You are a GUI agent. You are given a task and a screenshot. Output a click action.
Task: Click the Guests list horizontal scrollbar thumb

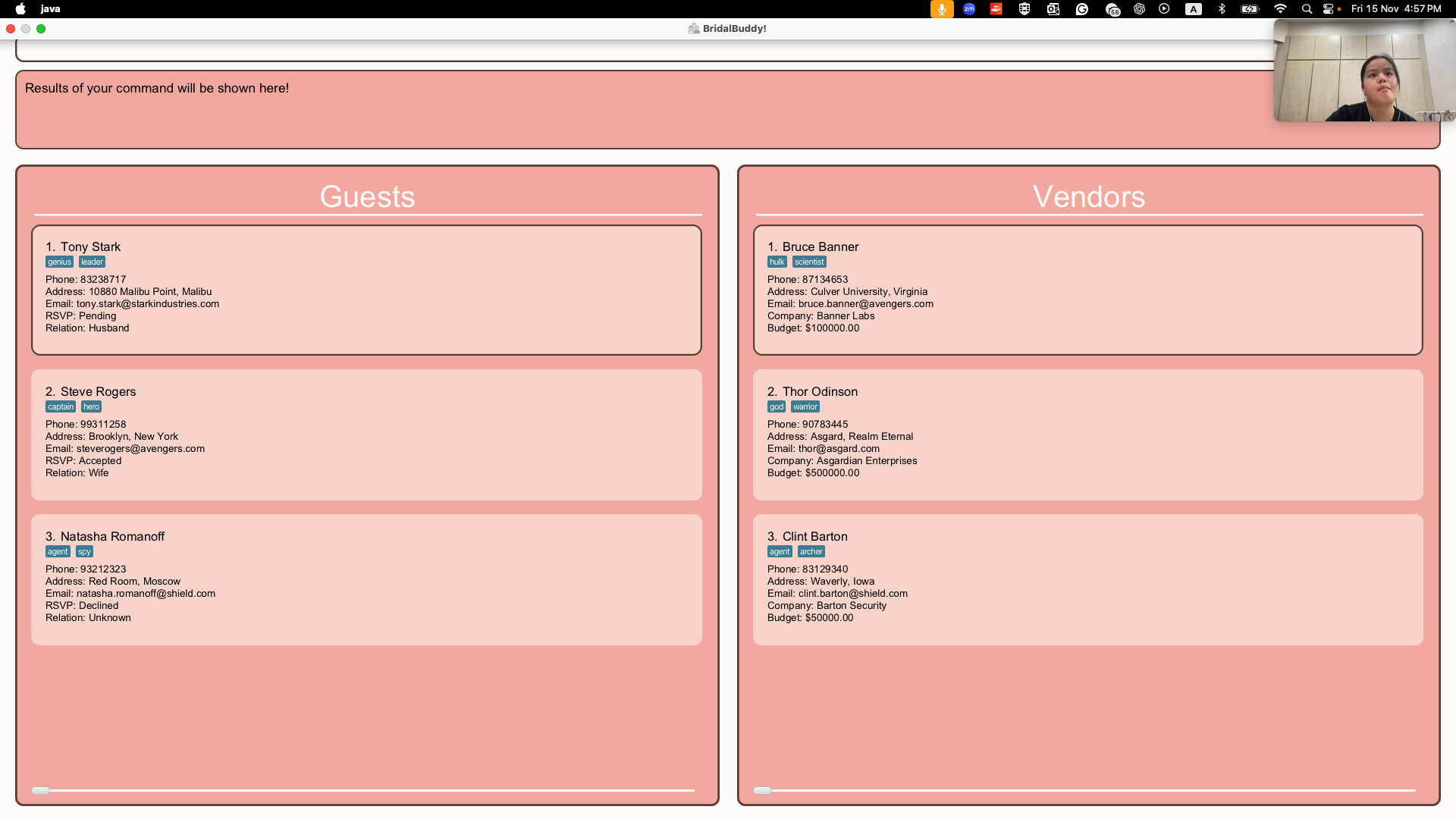(41, 790)
